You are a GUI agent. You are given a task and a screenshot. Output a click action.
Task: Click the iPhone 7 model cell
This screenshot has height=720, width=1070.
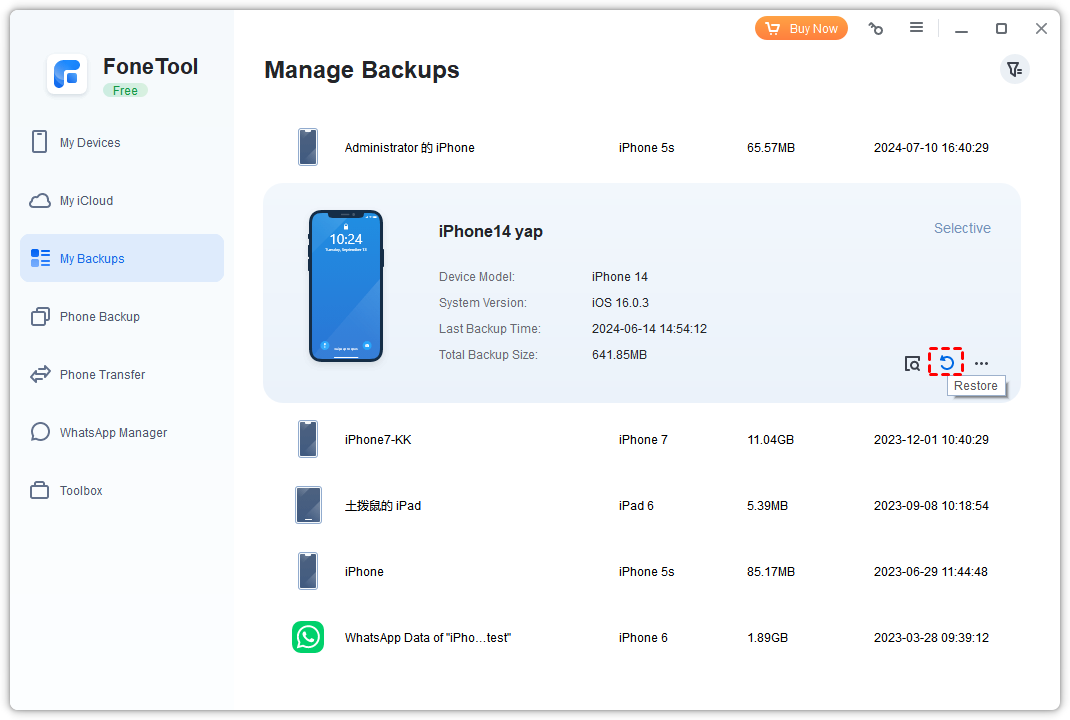[644, 440]
